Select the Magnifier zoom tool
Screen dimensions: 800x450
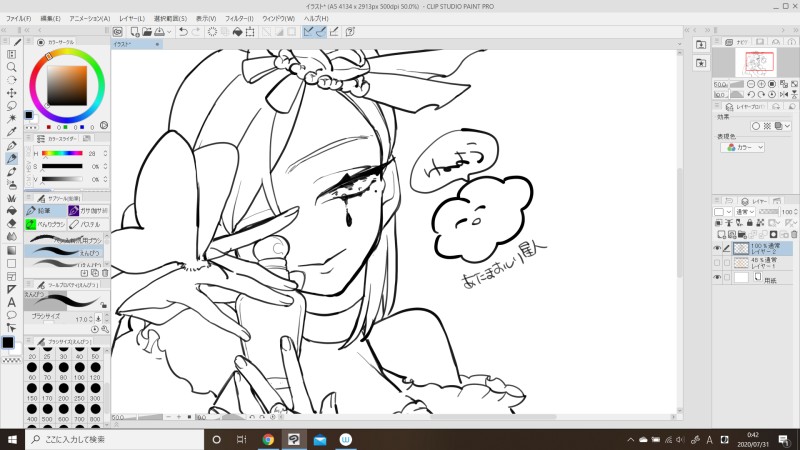(11, 67)
